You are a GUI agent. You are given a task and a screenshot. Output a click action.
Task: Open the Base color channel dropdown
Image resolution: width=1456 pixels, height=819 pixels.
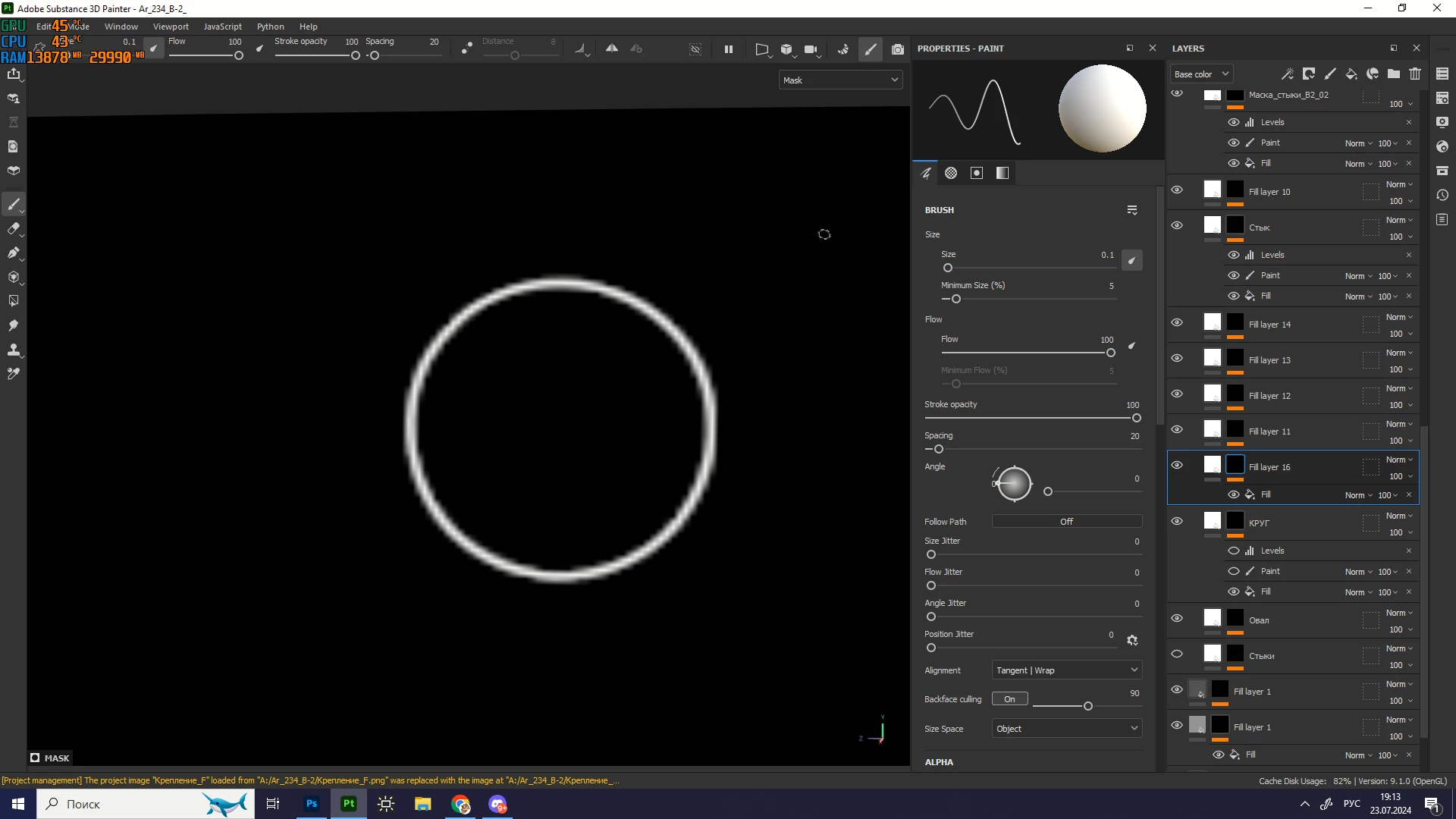pos(1201,74)
